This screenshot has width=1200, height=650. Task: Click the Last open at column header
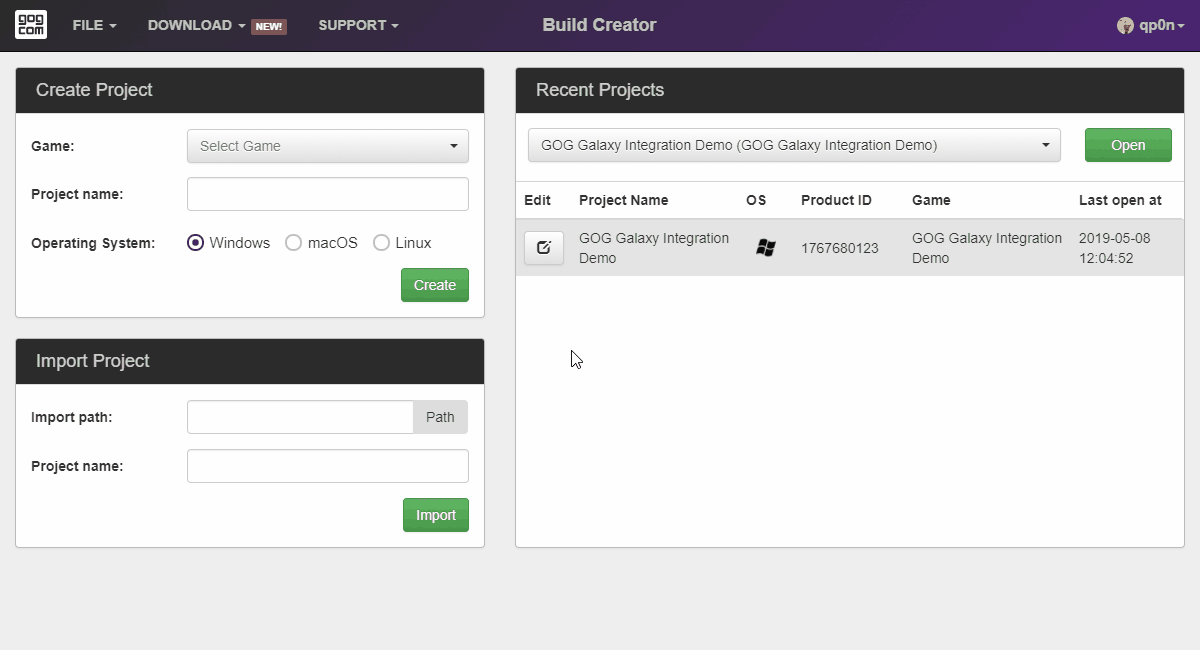coord(1120,200)
